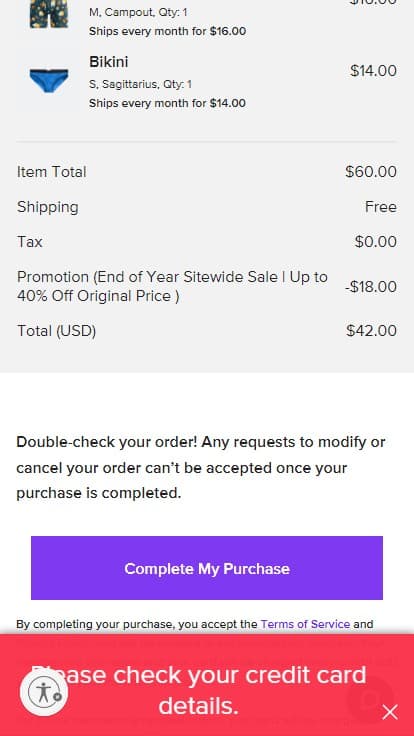Click the Total (USD) label

coord(56,331)
